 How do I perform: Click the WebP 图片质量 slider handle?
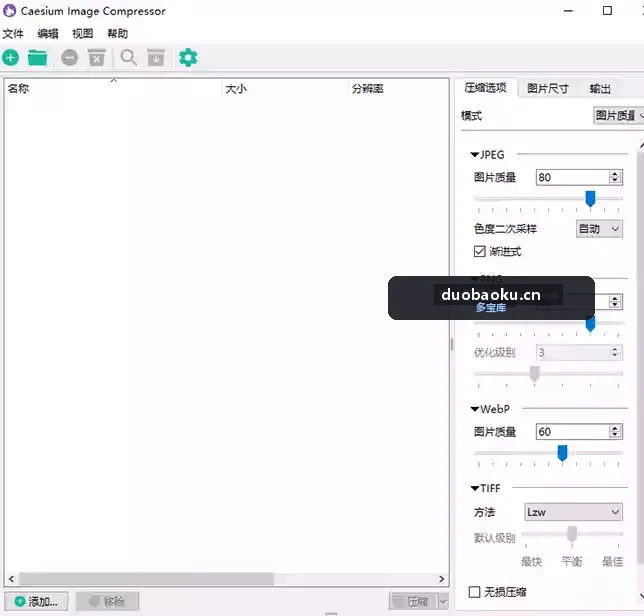(562, 453)
